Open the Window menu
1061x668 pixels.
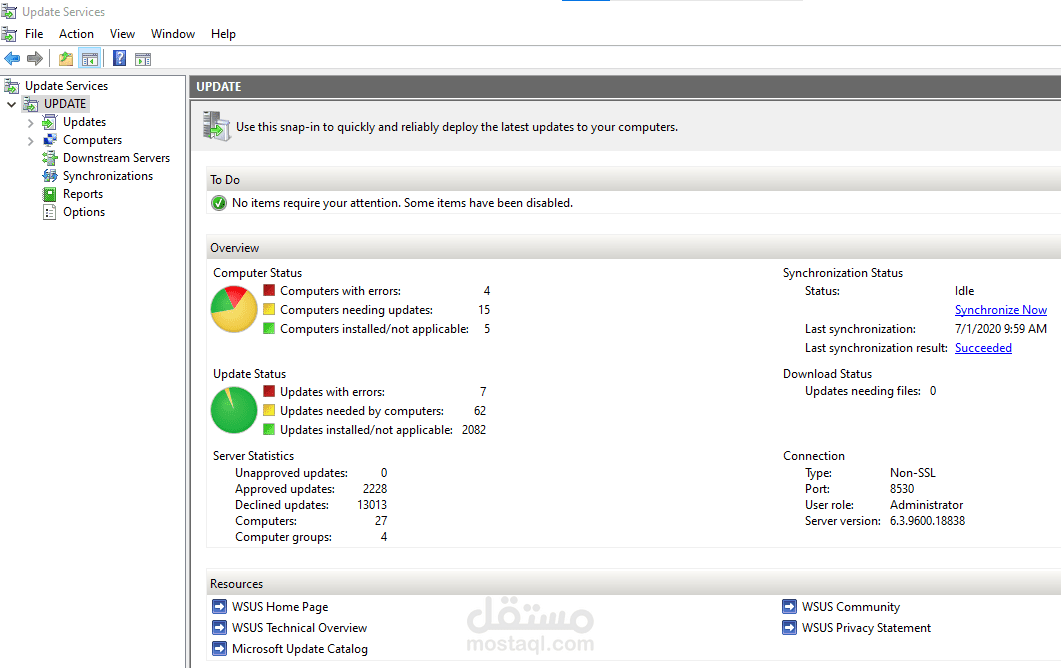point(173,34)
